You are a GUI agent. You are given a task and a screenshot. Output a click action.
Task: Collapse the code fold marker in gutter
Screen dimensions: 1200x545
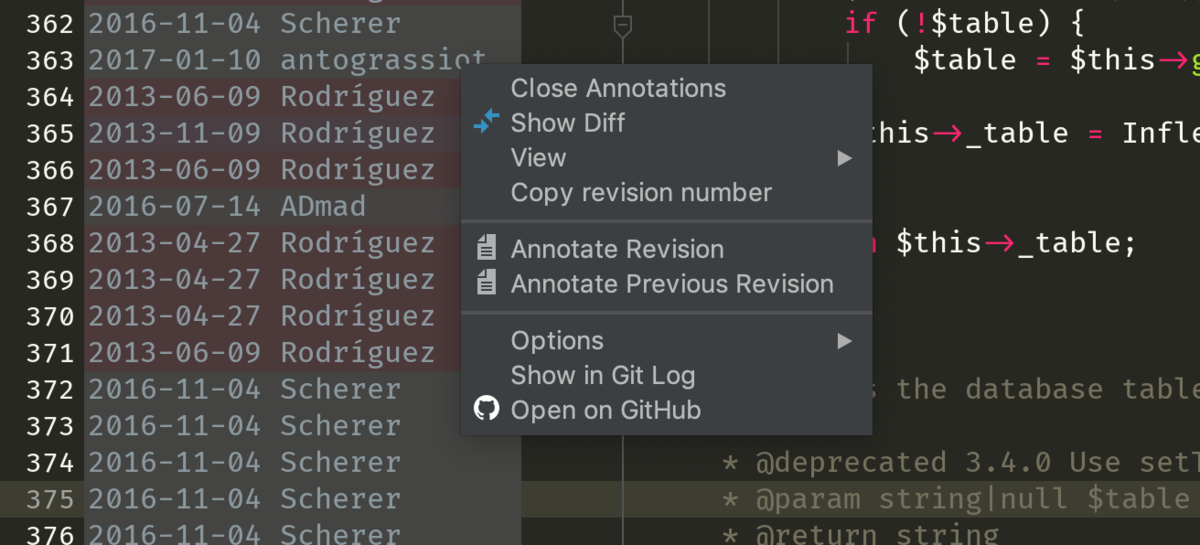pos(622,26)
